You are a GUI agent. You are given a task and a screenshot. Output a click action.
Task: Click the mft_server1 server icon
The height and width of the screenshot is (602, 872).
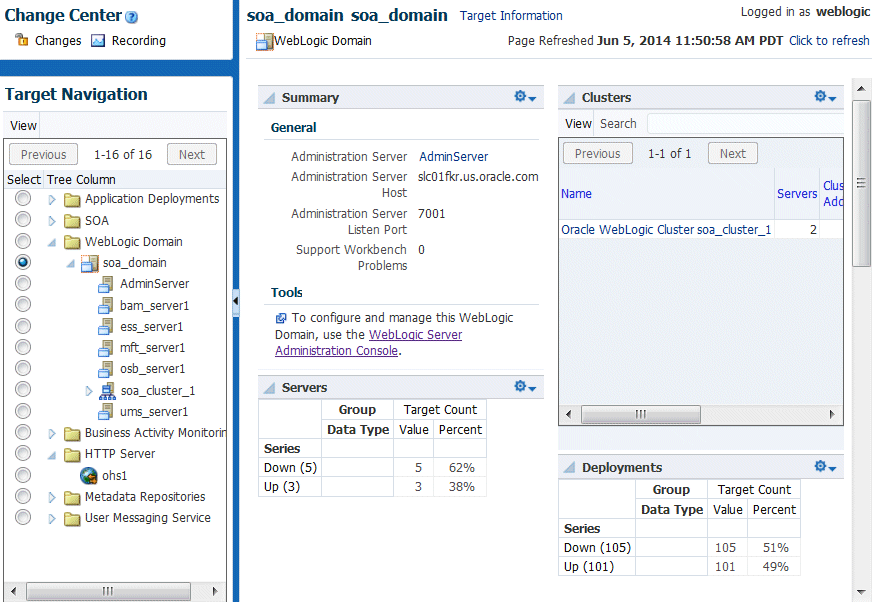[106, 348]
